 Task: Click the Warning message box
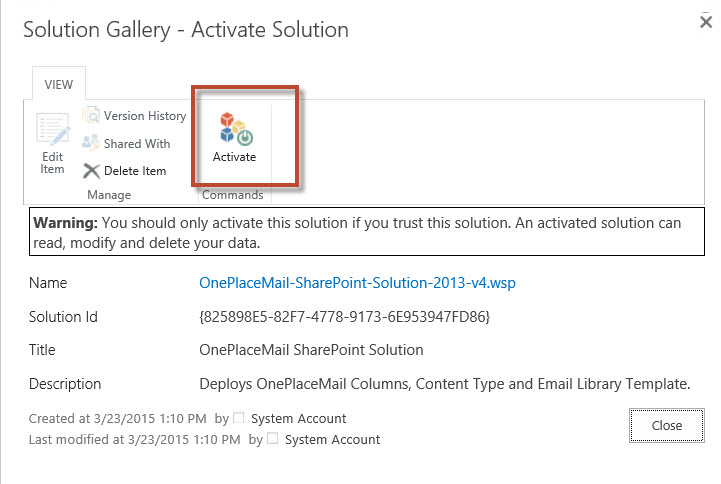click(366, 232)
